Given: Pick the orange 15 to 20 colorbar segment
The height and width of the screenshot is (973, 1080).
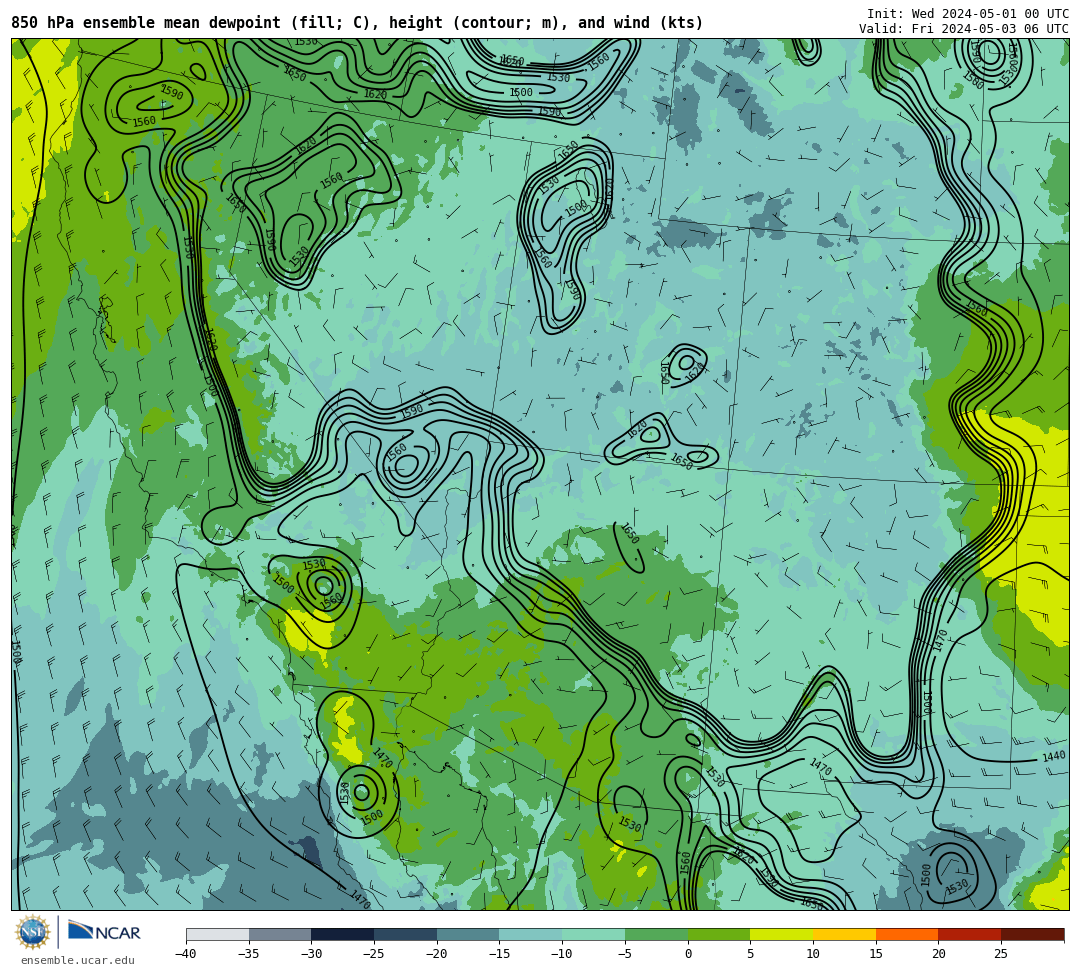Looking at the screenshot, I should coord(907,934).
